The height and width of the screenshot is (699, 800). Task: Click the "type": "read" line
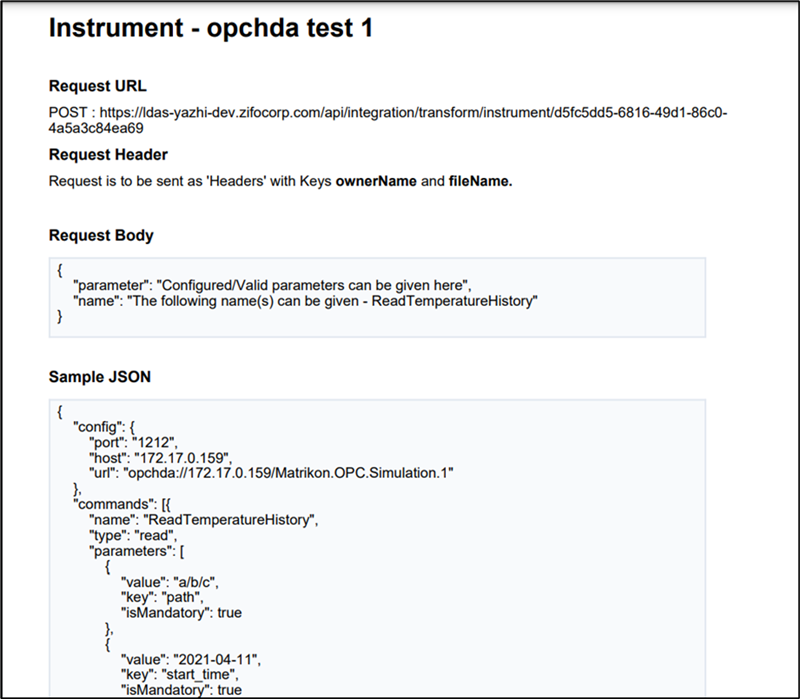tap(133, 536)
